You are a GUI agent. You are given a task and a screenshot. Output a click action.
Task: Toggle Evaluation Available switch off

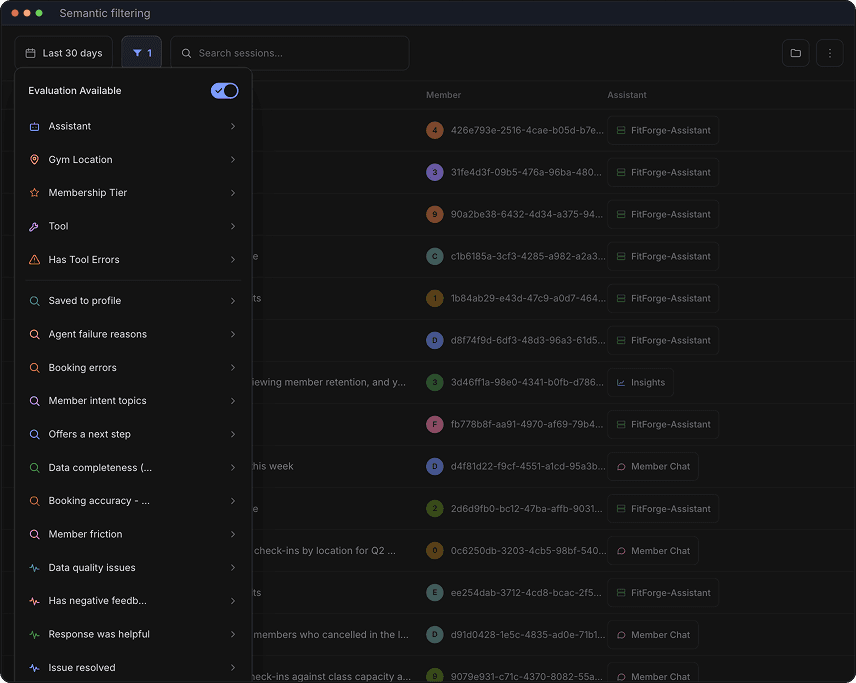[x=224, y=91]
